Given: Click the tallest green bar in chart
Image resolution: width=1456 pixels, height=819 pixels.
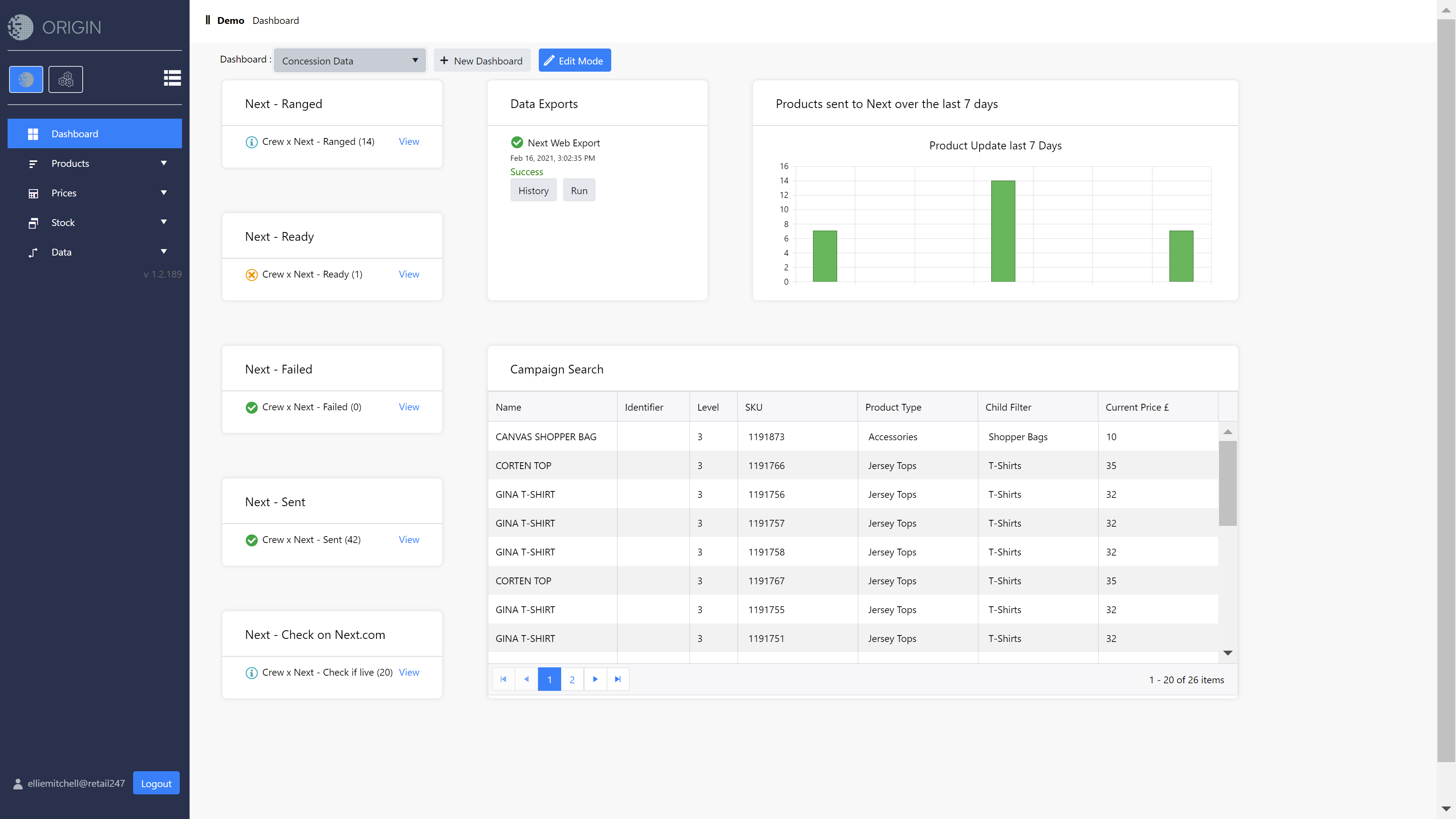Looking at the screenshot, I should pyautogui.click(x=1003, y=231).
